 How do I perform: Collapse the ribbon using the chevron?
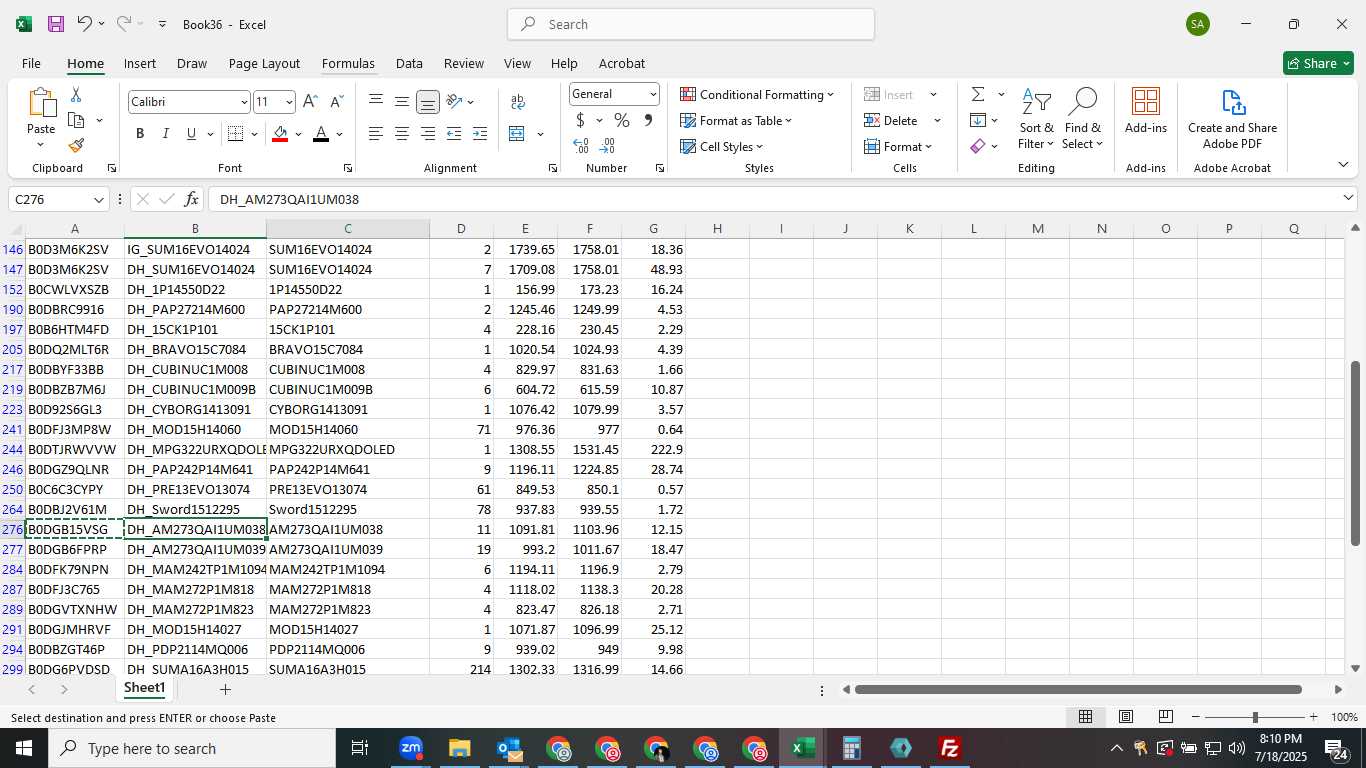(1342, 164)
